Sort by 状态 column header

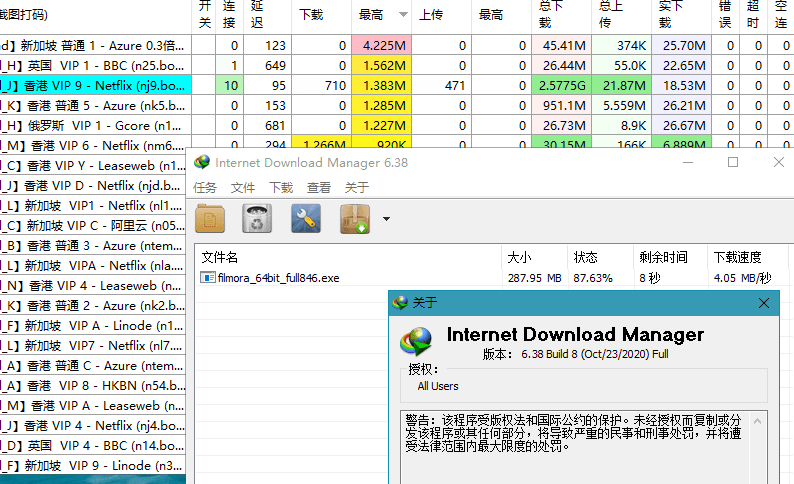click(x=600, y=257)
